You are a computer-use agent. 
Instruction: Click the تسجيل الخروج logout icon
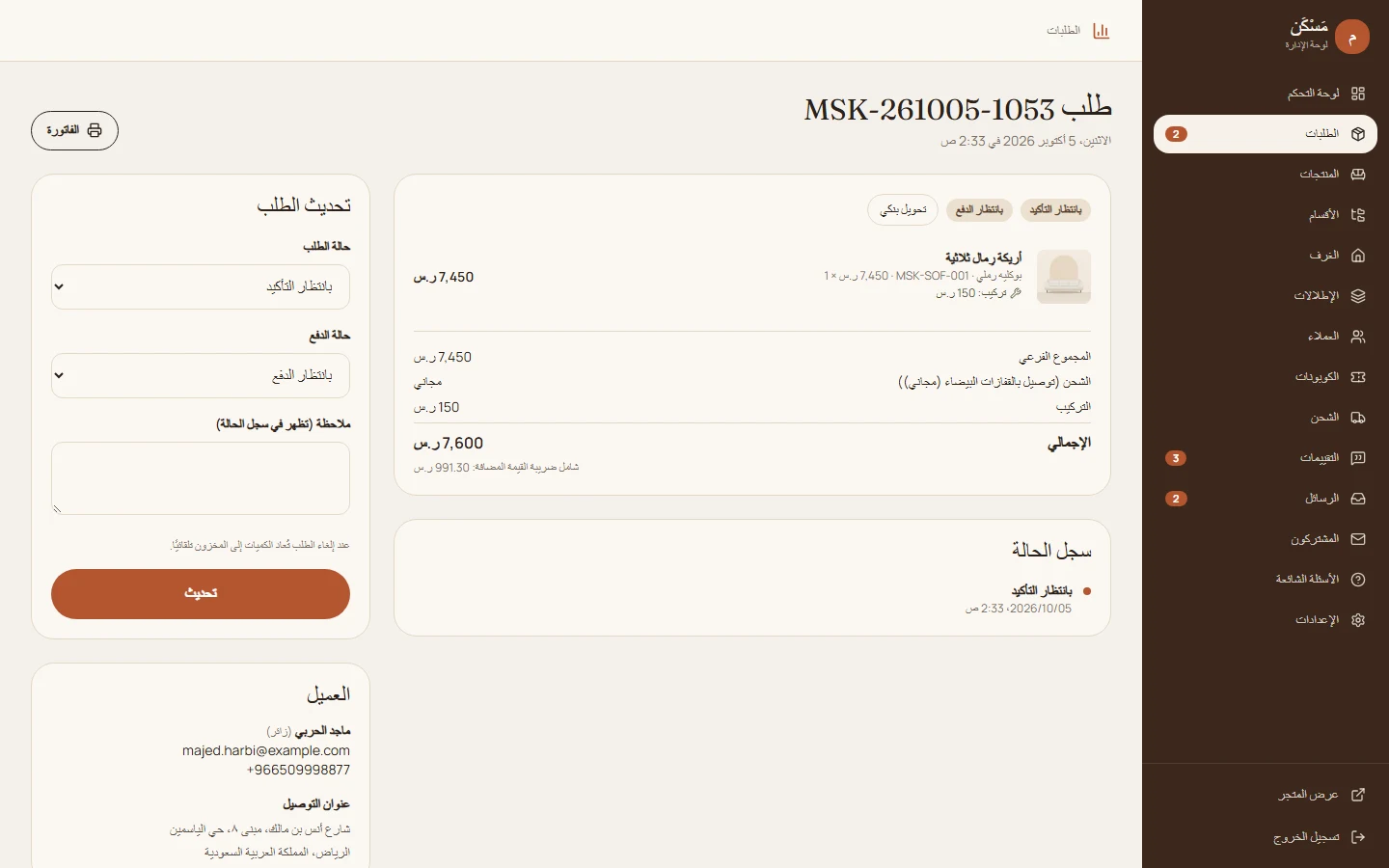(1358, 837)
